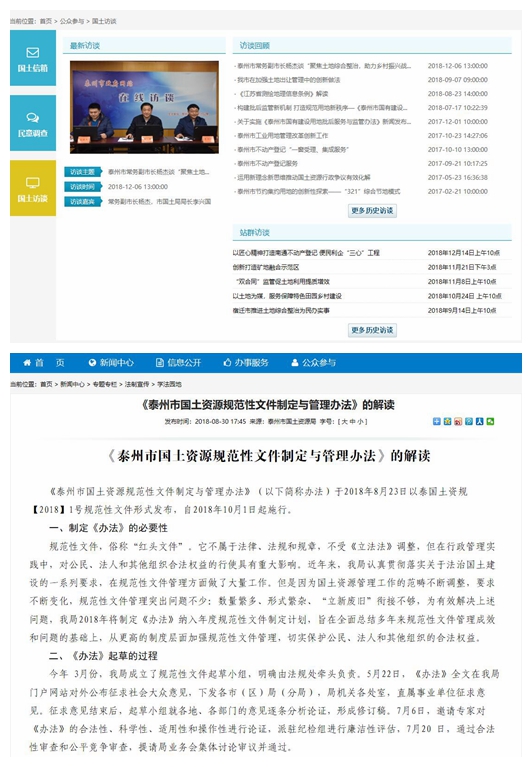The height and width of the screenshot is (767, 532).
Task: Open interview 运用新理念新思维推动国土资源行政争议有效化解
Action: tap(304, 178)
